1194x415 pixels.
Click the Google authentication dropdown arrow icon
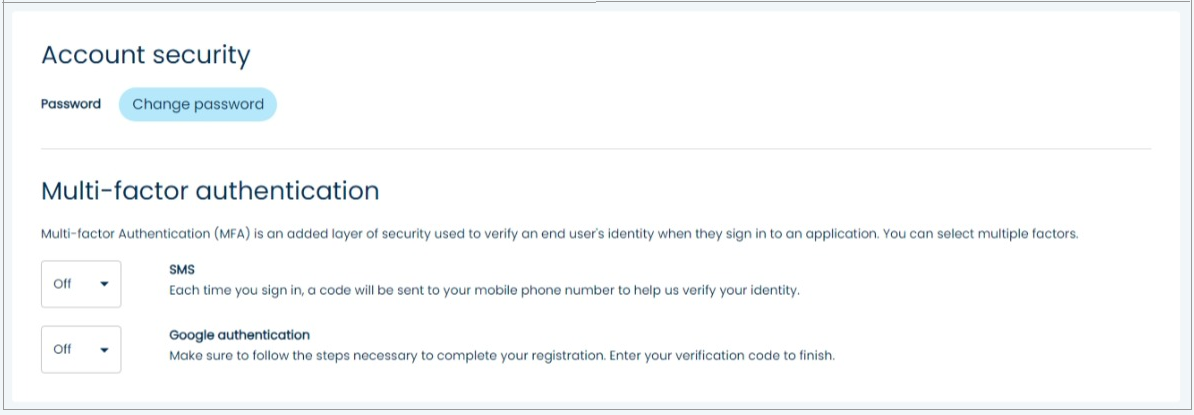pyautogui.click(x=104, y=350)
